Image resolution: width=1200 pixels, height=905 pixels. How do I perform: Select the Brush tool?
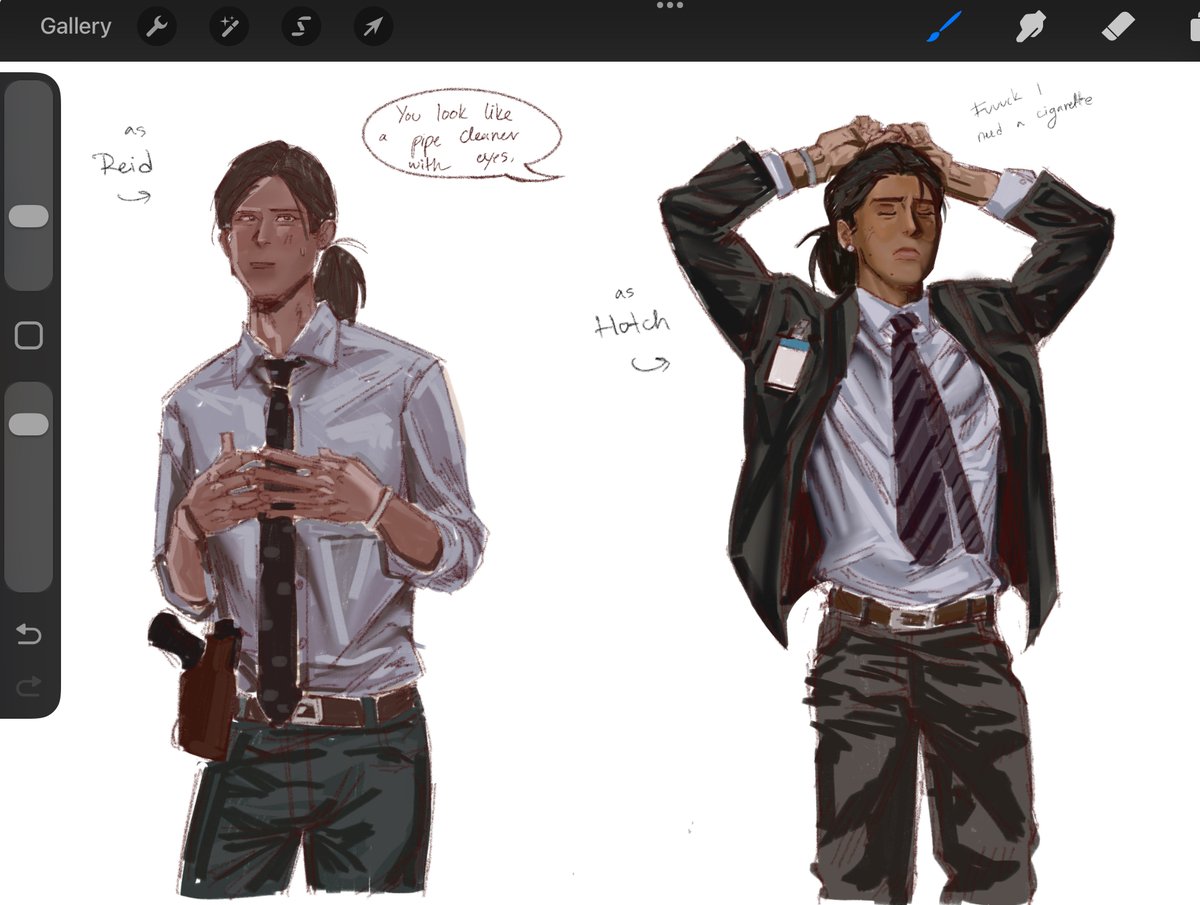coord(943,27)
